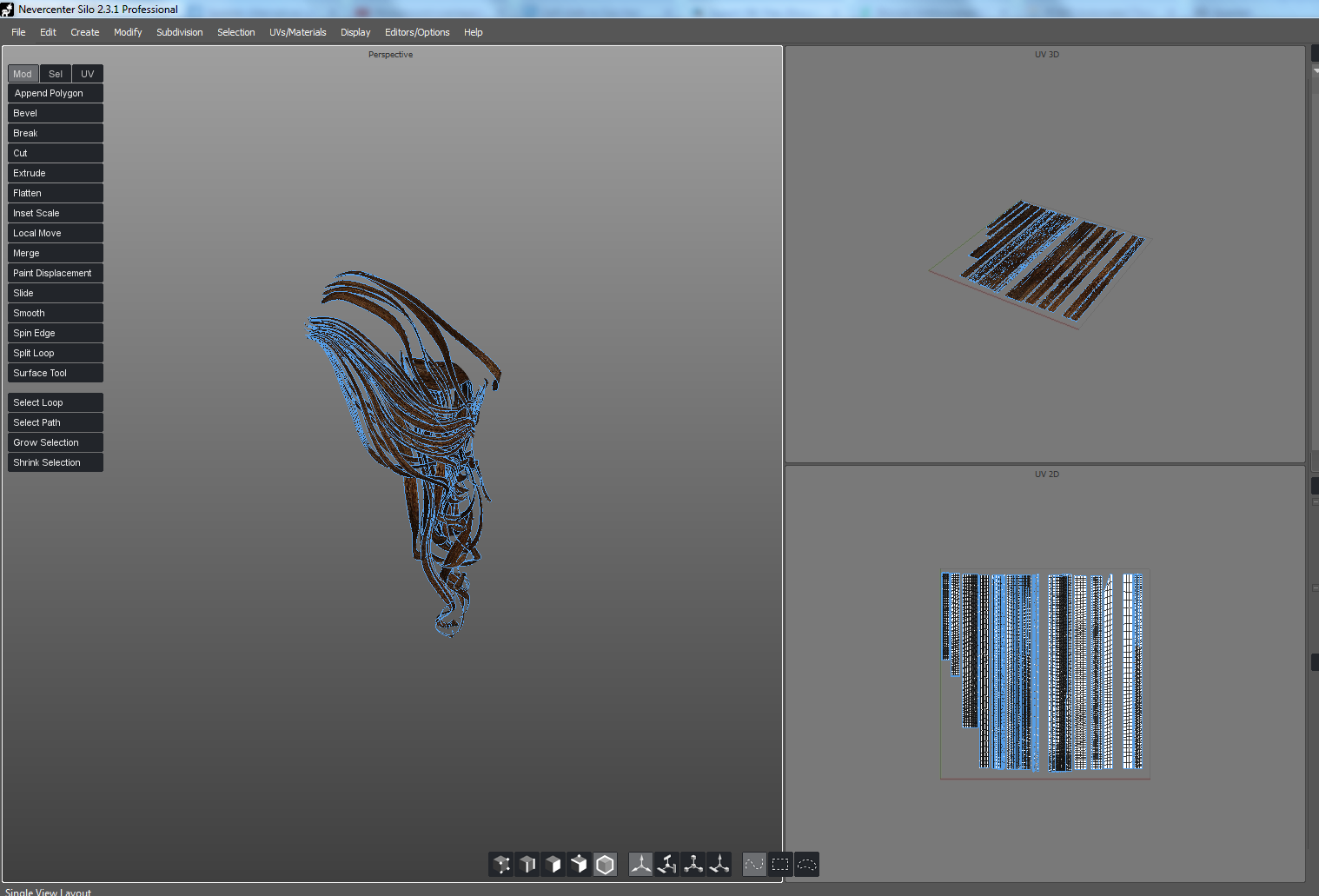Activate face selection mode icon

pos(553,865)
